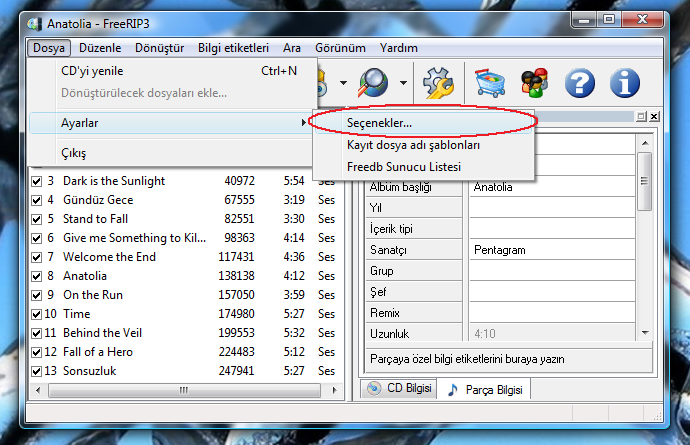Toggle checkbox for track 10 Time
Screen dimensions: 690x445
[x=37, y=314]
